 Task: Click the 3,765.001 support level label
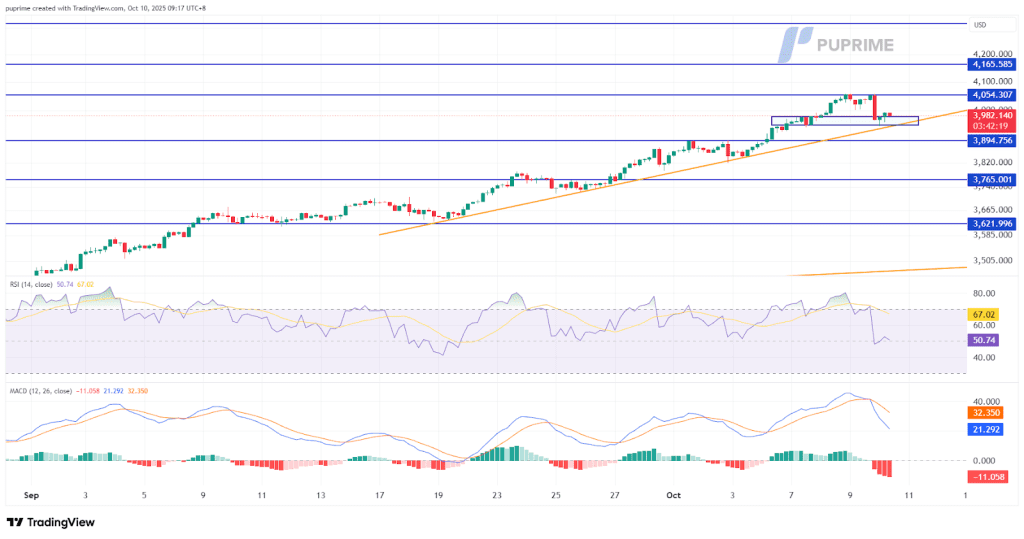tap(991, 180)
